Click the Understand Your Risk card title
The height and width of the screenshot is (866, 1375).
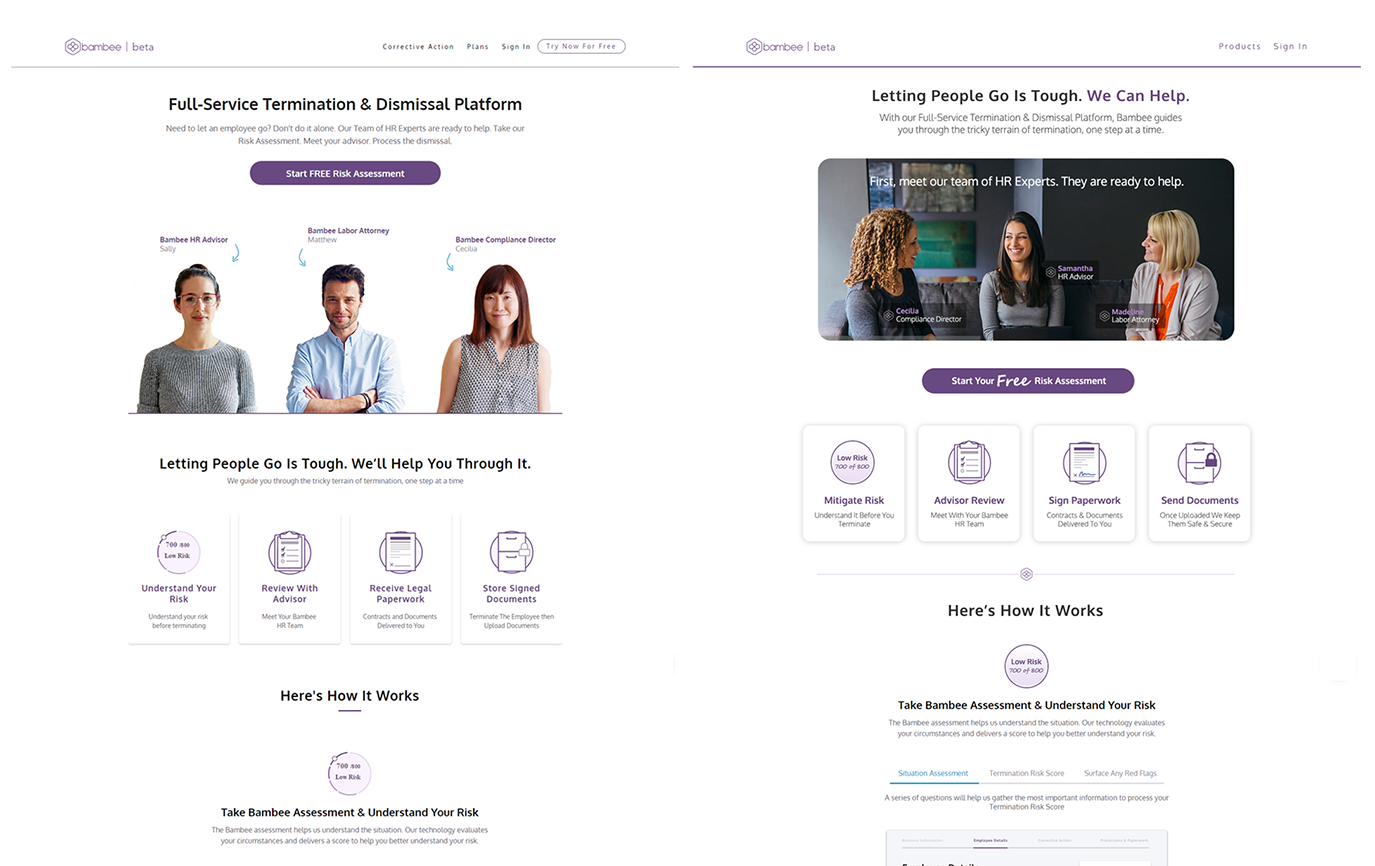[x=179, y=594]
